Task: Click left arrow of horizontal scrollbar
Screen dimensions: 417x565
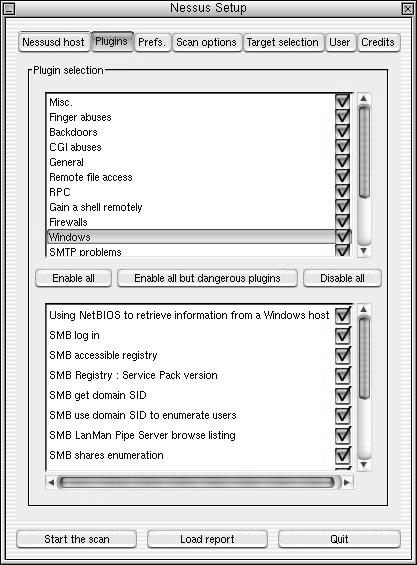Action: click(51, 482)
